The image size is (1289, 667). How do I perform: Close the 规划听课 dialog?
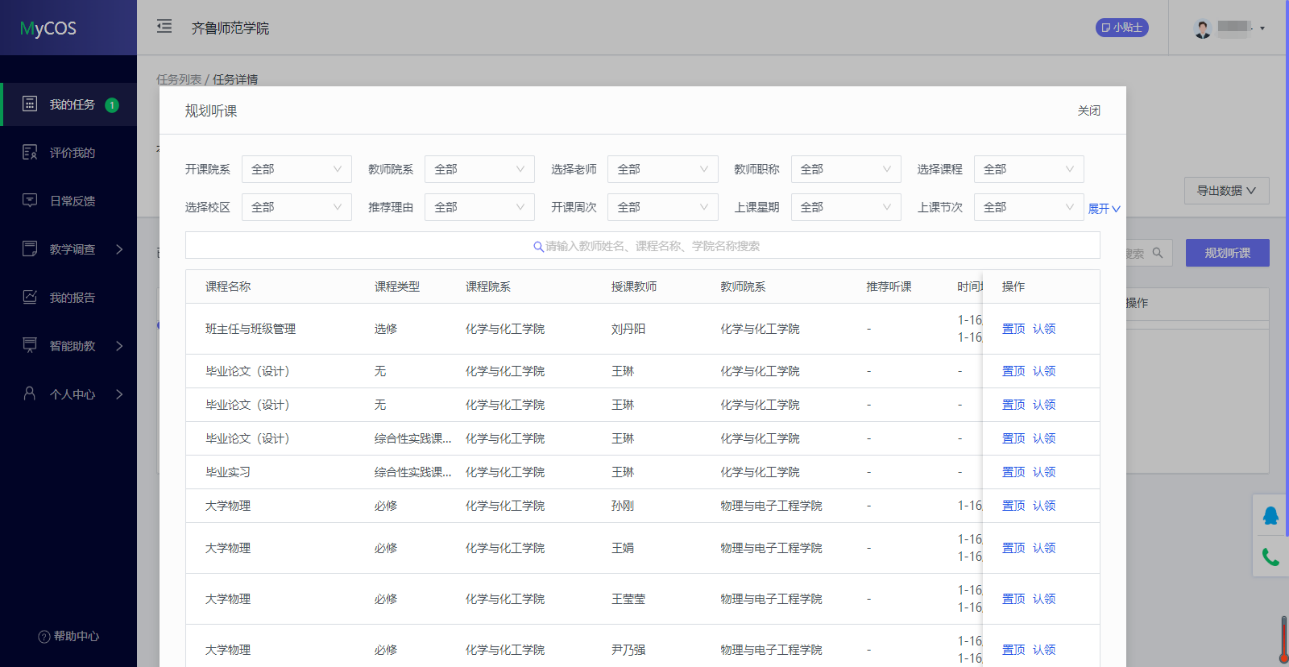[x=1088, y=111]
